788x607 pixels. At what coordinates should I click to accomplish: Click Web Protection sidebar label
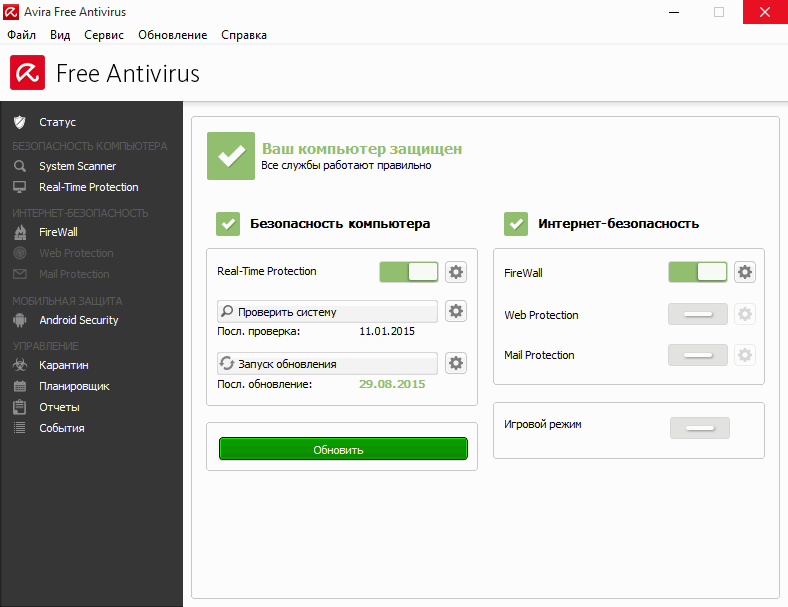(x=76, y=253)
